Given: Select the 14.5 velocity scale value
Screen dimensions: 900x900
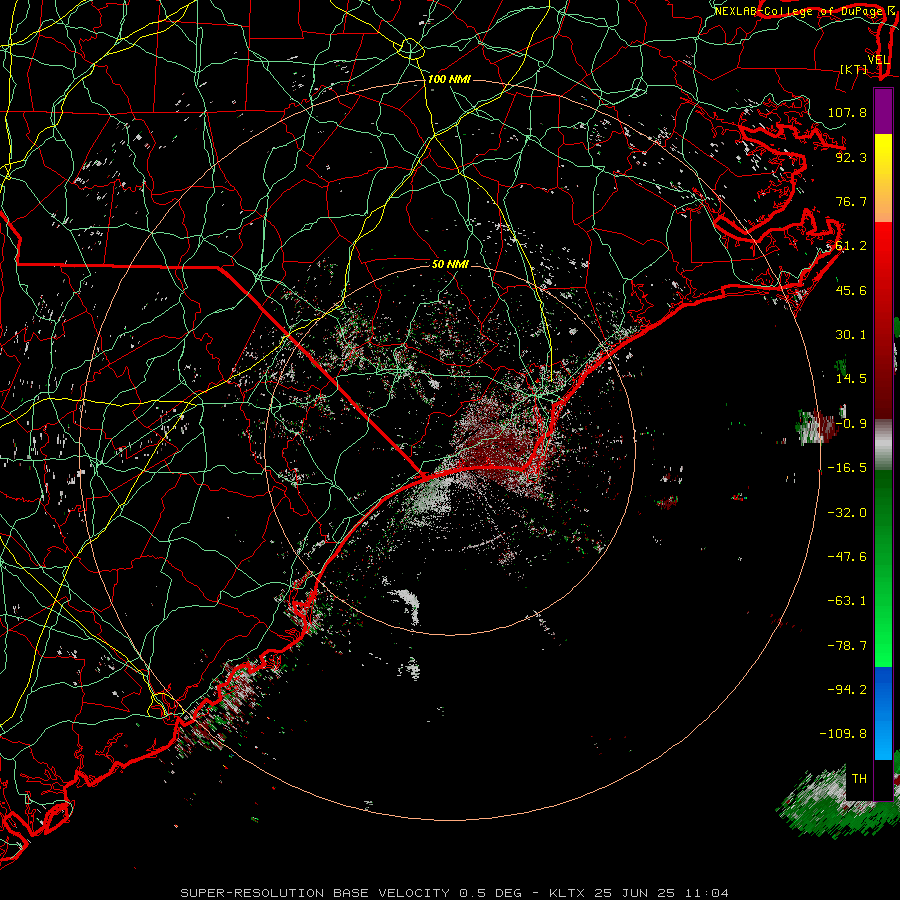Looking at the screenshot, I should [x=851, y=379].
